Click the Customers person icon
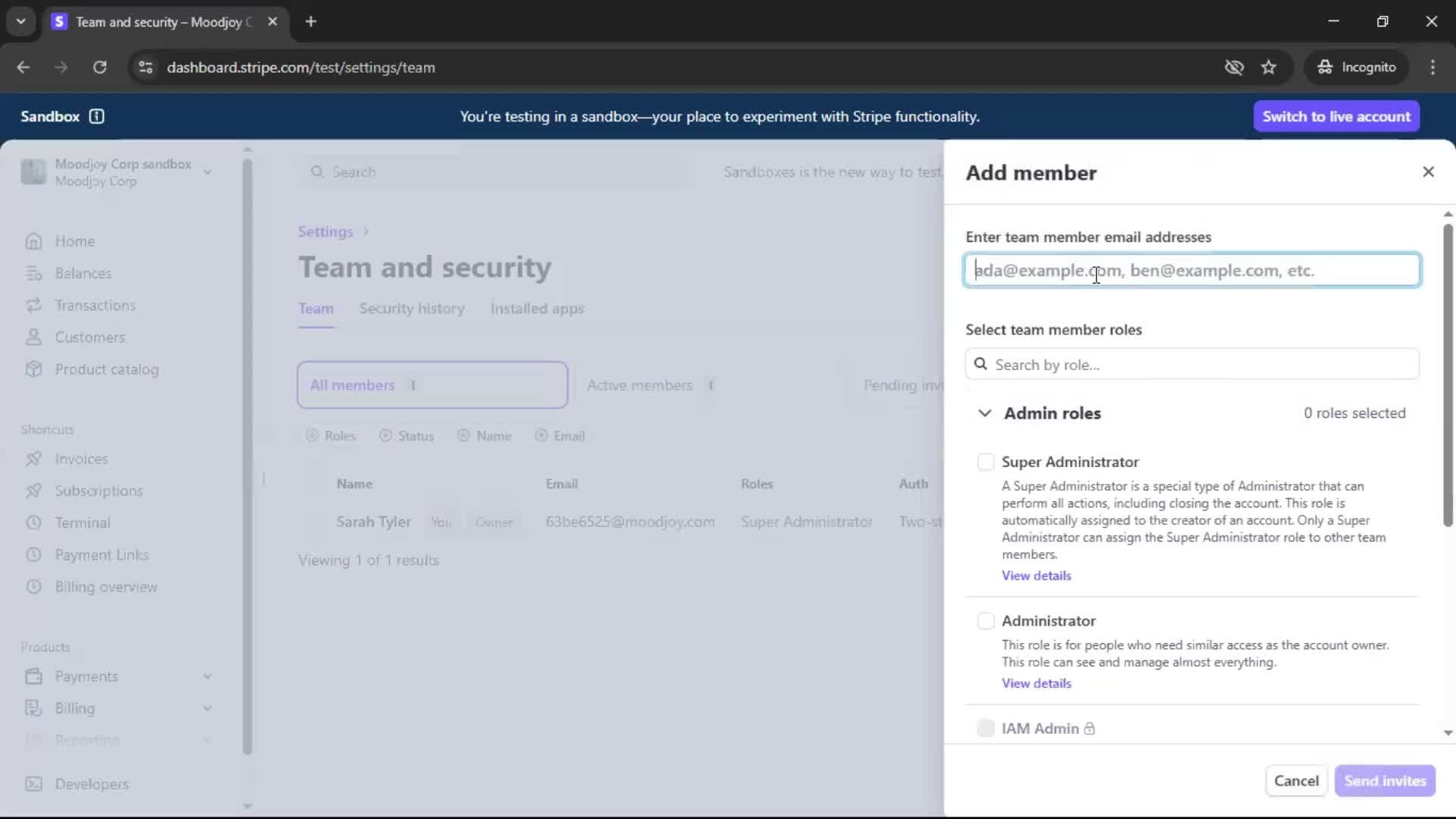 33,337
